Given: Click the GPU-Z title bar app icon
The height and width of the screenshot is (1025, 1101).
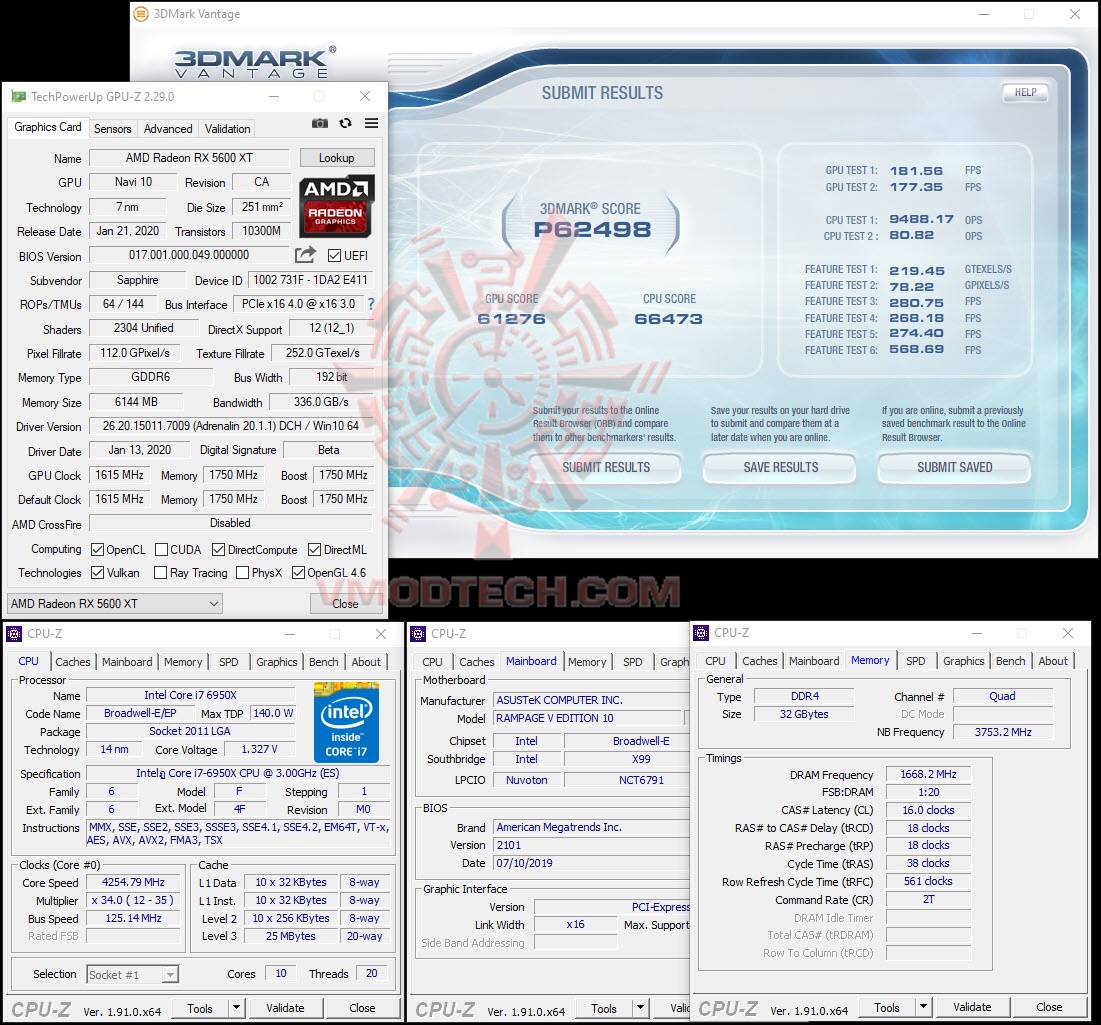Looking at the screenshot, I should 18,96.
